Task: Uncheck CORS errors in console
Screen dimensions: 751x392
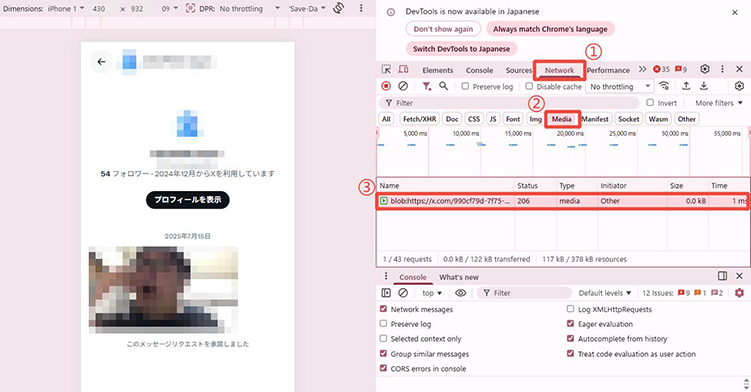Action: pos(383,368)
